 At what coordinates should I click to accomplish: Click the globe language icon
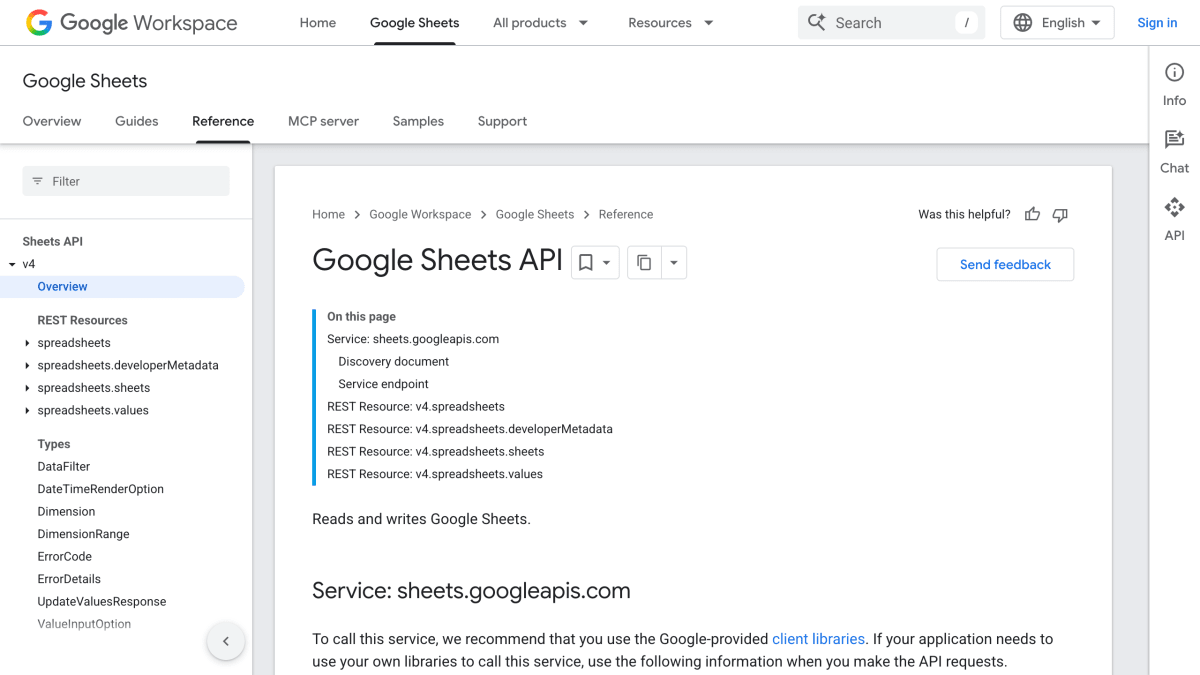1023,22
